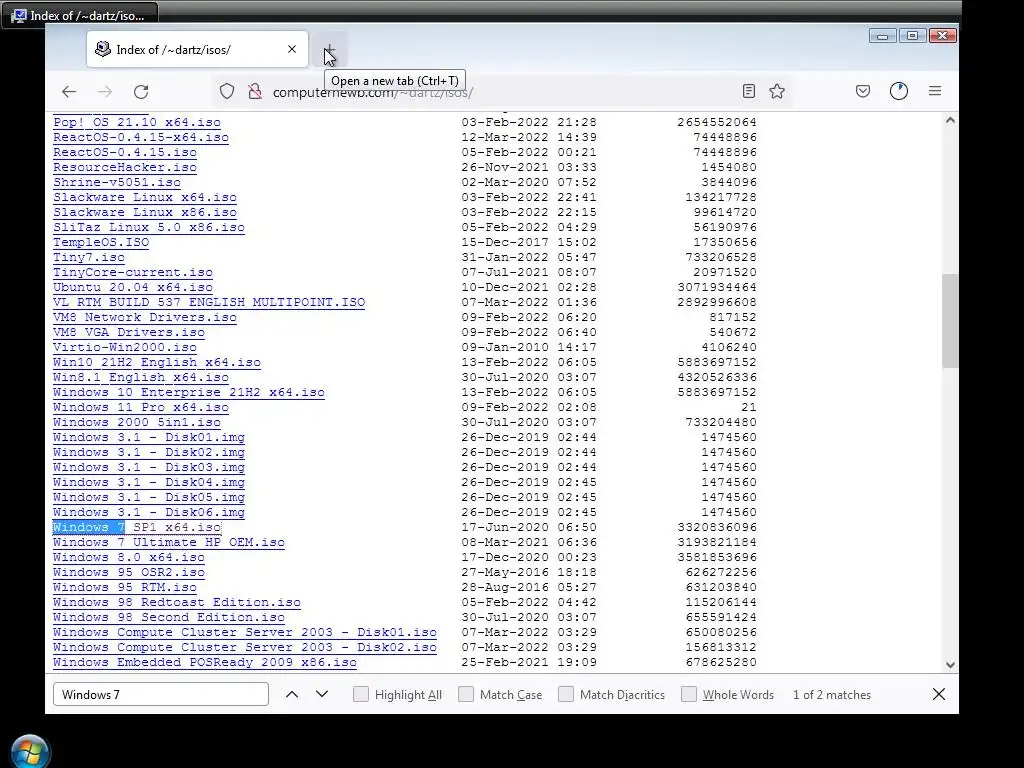The width and height of the screenshot is (1024, 768).
Task: Download Windows 3.1 - Disk01.img
Action: click(x=149, y=438)
